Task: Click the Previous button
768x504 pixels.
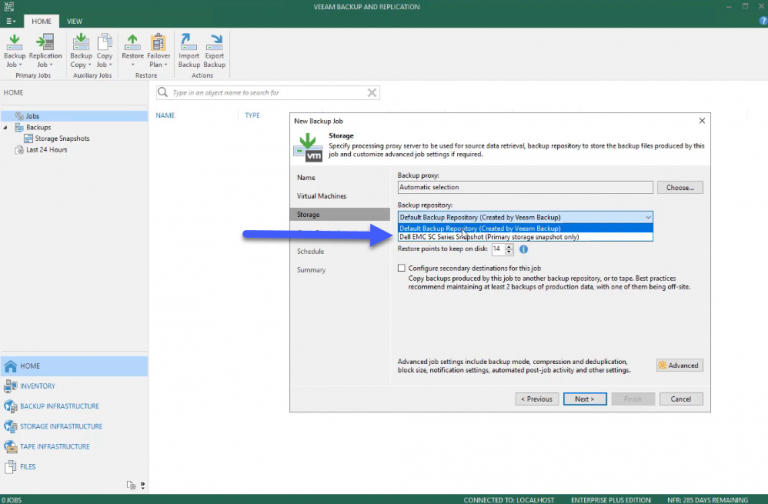Action: [536, 399]
